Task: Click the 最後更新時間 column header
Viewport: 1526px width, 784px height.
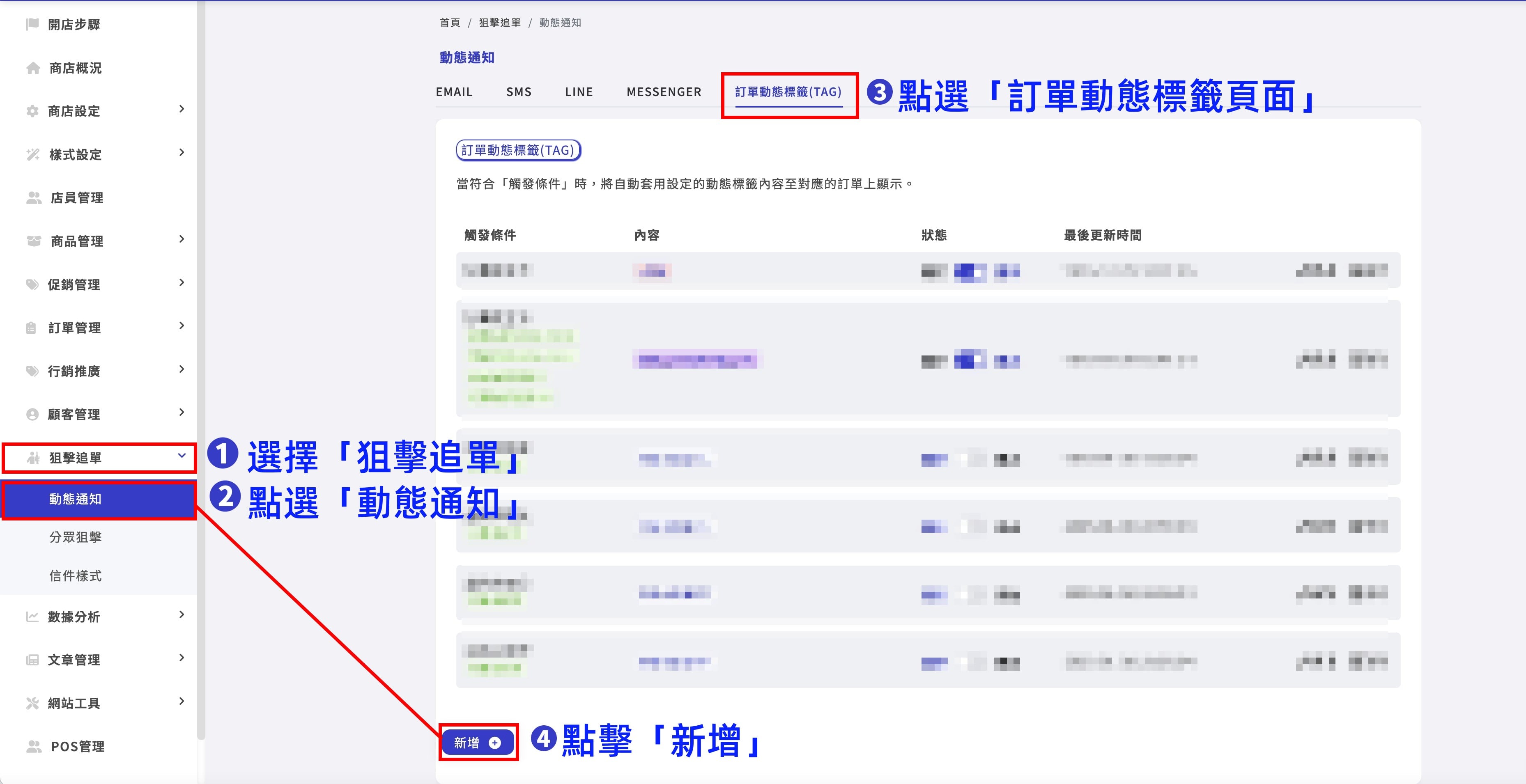Action: click(1103, 235)
